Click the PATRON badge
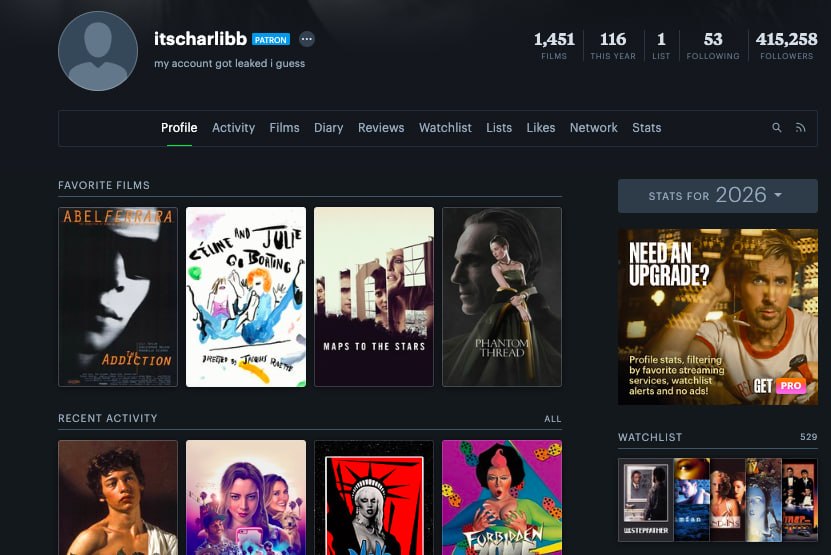 click(x=271, y=40)
